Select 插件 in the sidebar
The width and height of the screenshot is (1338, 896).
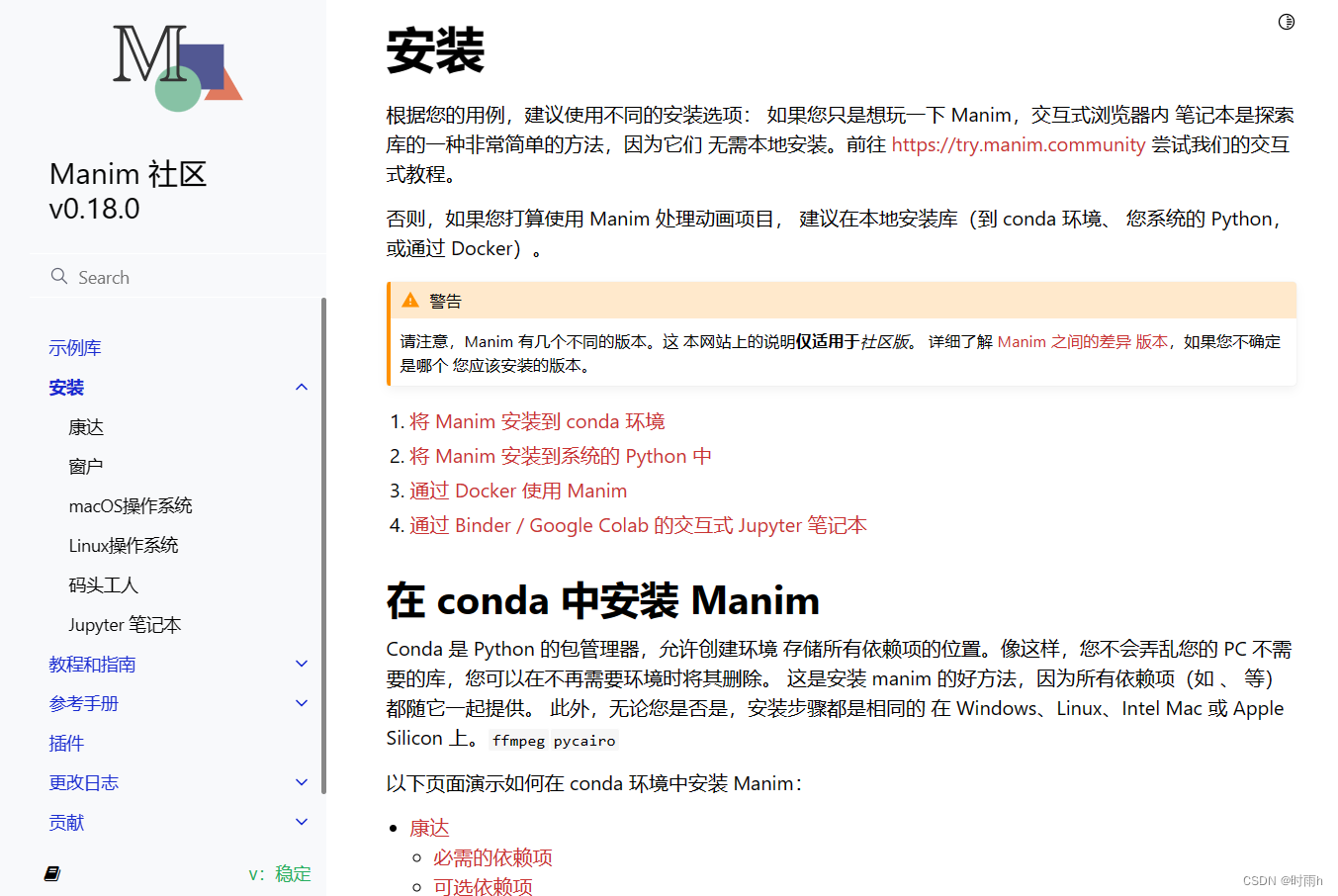[66, 743]
